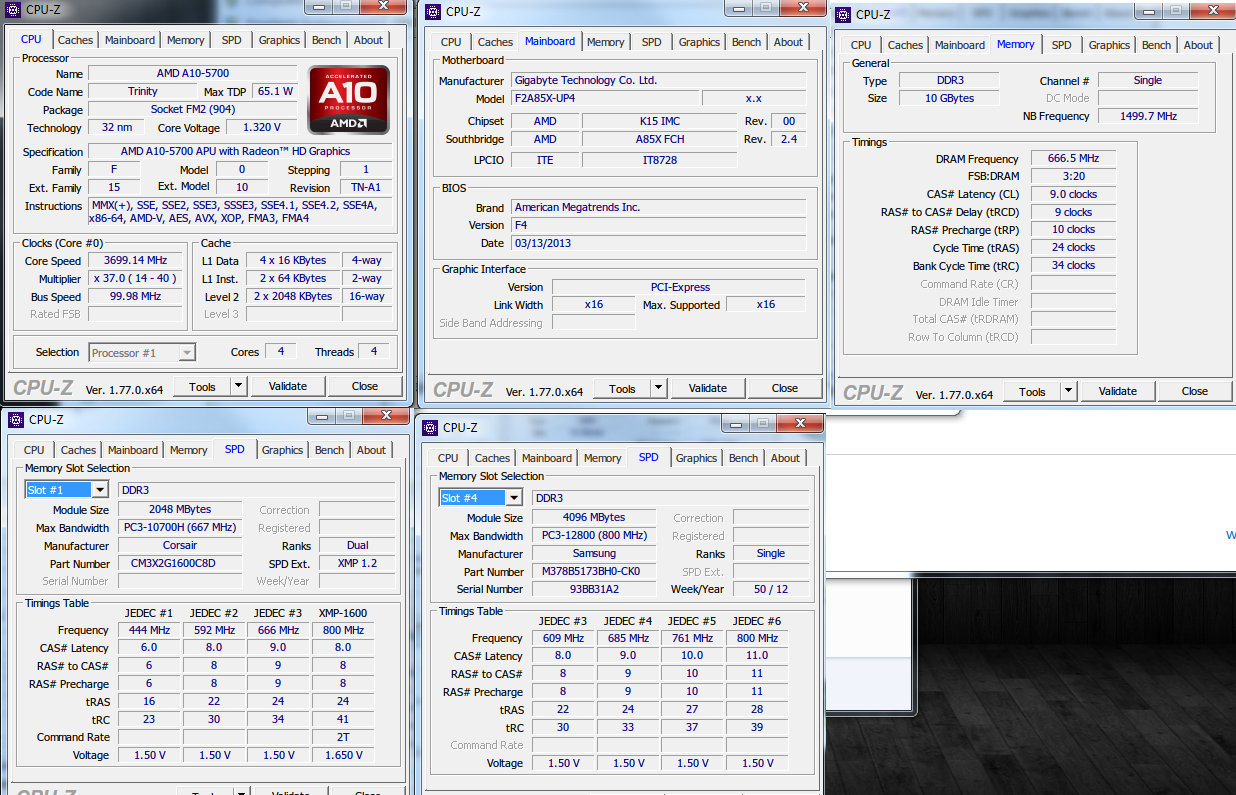Screen dimensions: 1236x795
Task: Click the Gigabyte Technology manufacturer field
Action: click(656, 80)
